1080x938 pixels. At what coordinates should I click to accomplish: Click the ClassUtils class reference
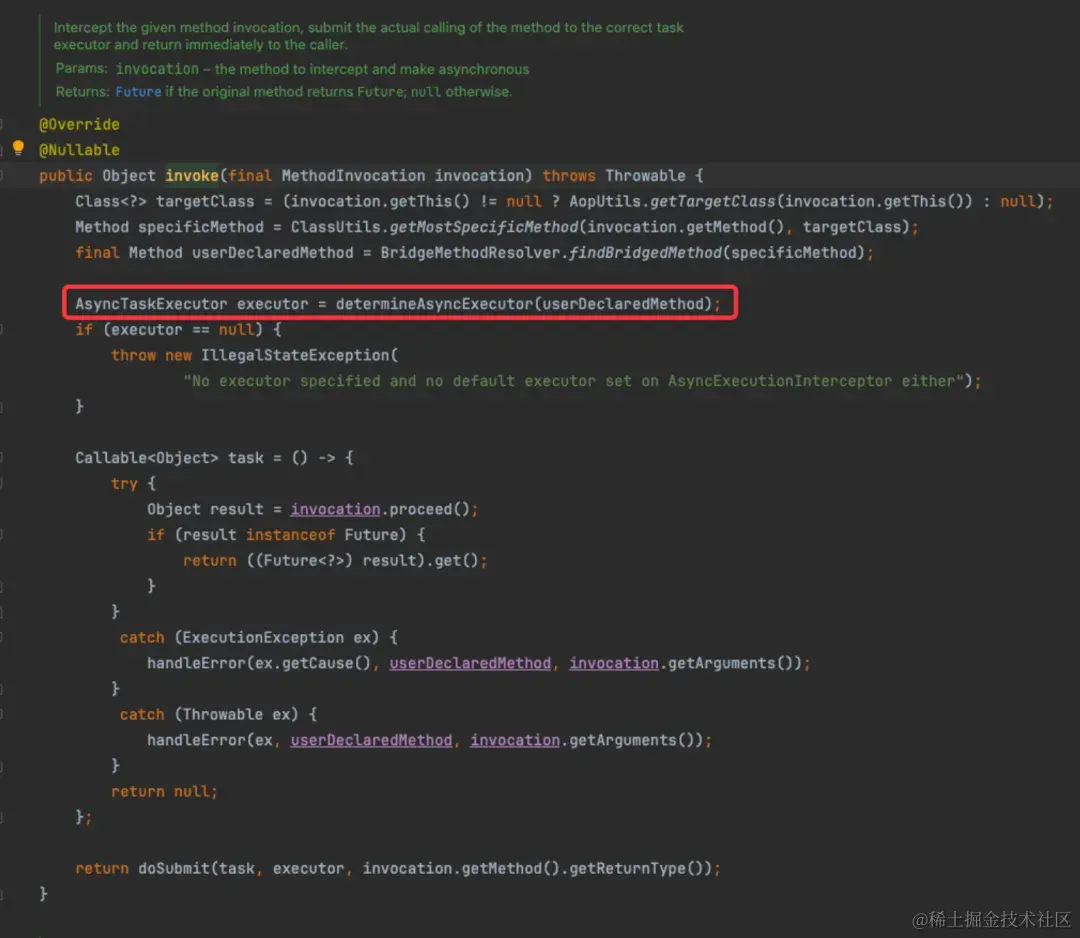coord(335,227)
